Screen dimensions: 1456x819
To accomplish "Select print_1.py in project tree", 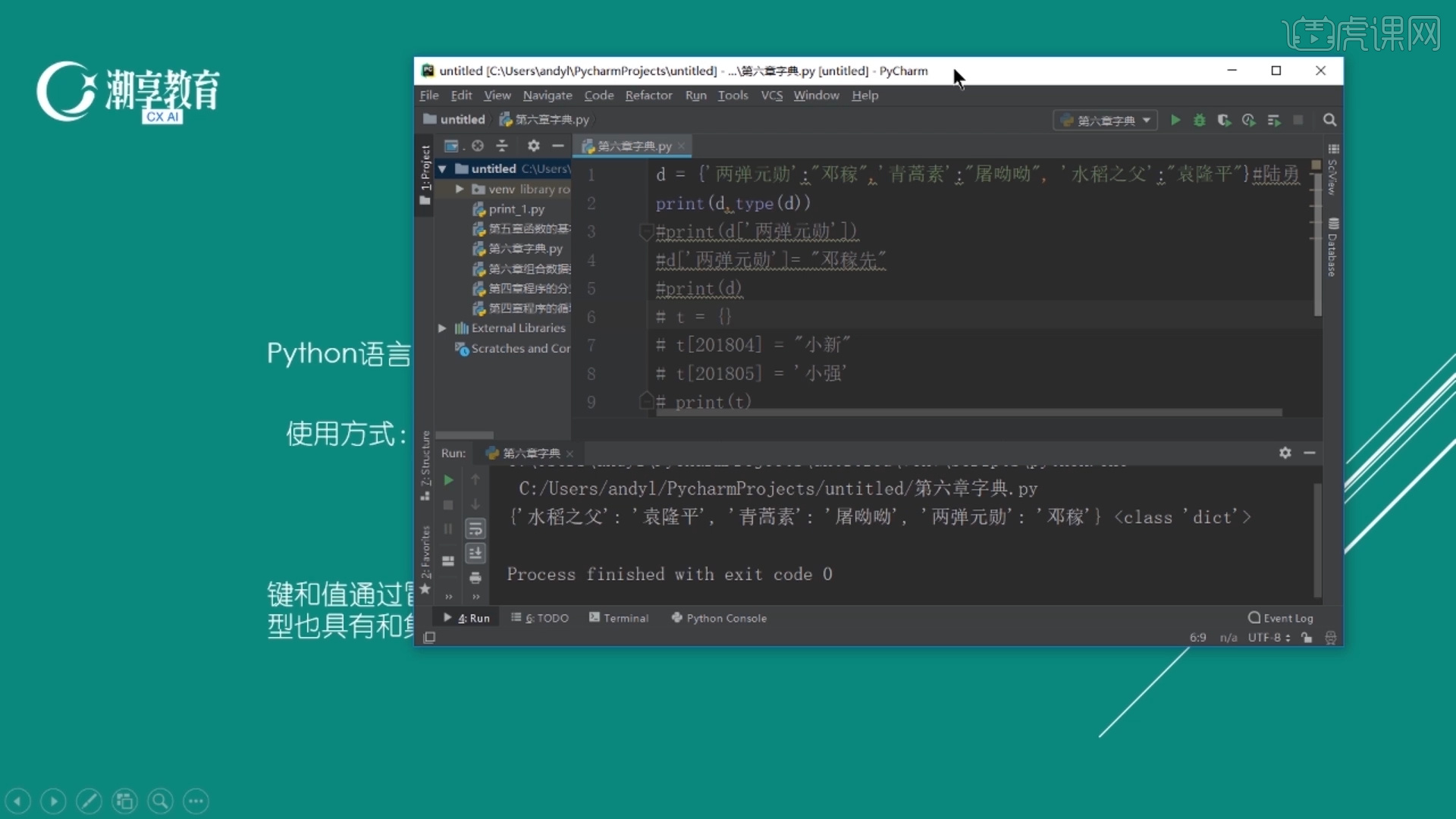I will (x=508, y=209).
